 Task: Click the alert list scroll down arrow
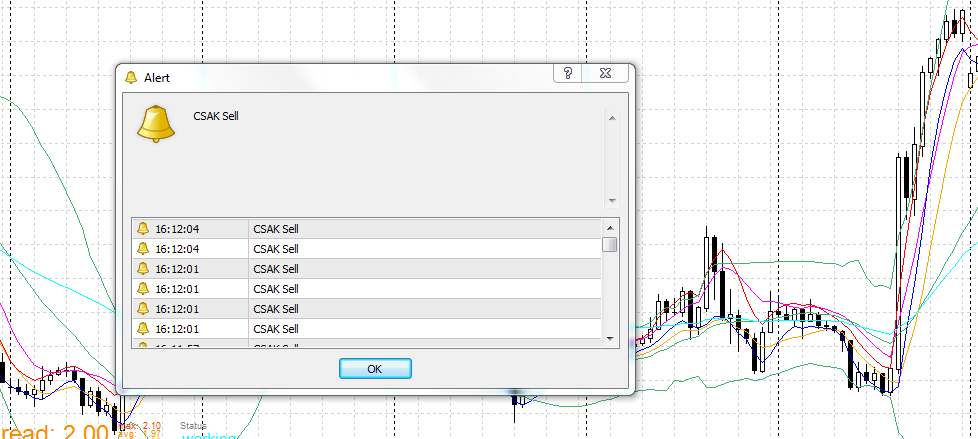tap(610, 339)
